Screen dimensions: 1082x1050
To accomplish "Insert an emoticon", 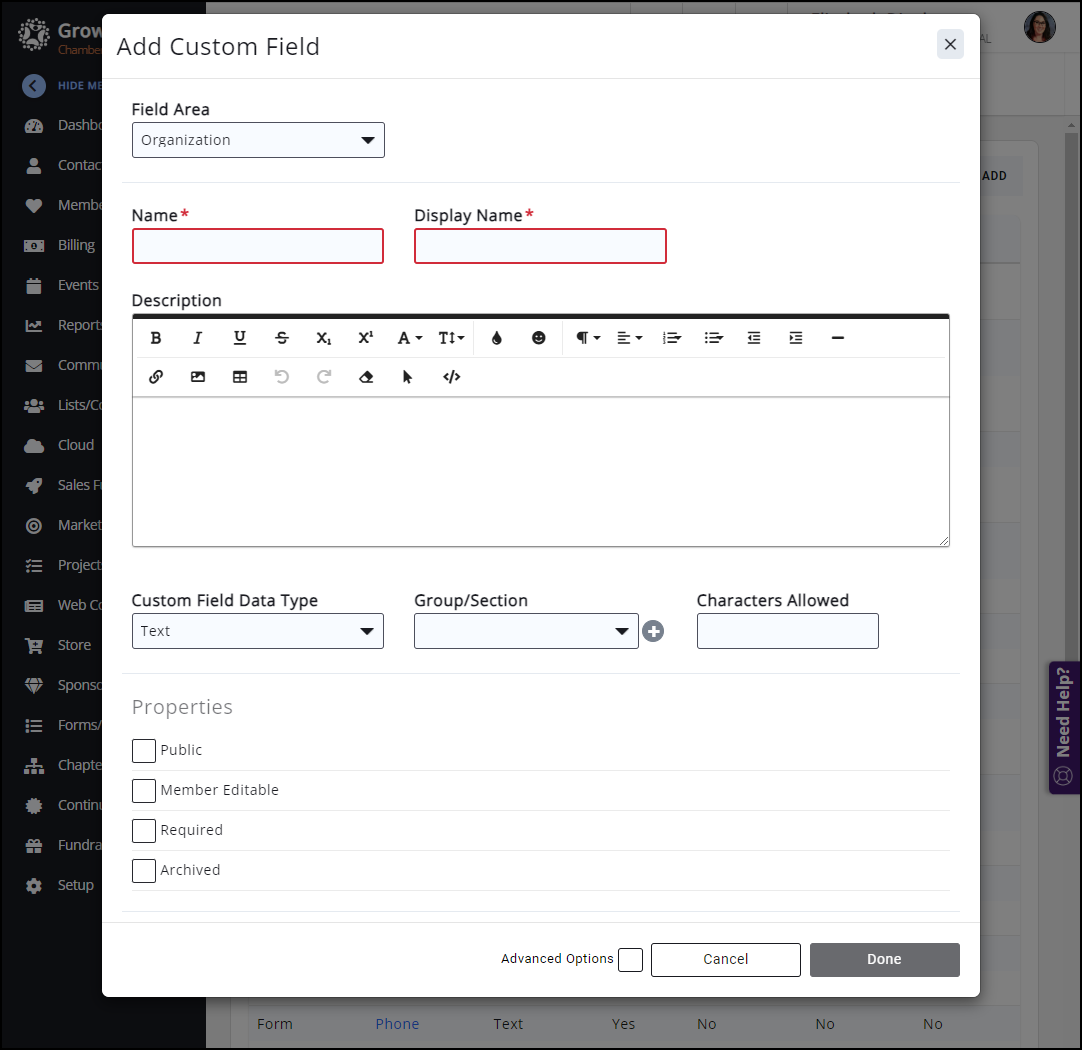I will [539, 338].
